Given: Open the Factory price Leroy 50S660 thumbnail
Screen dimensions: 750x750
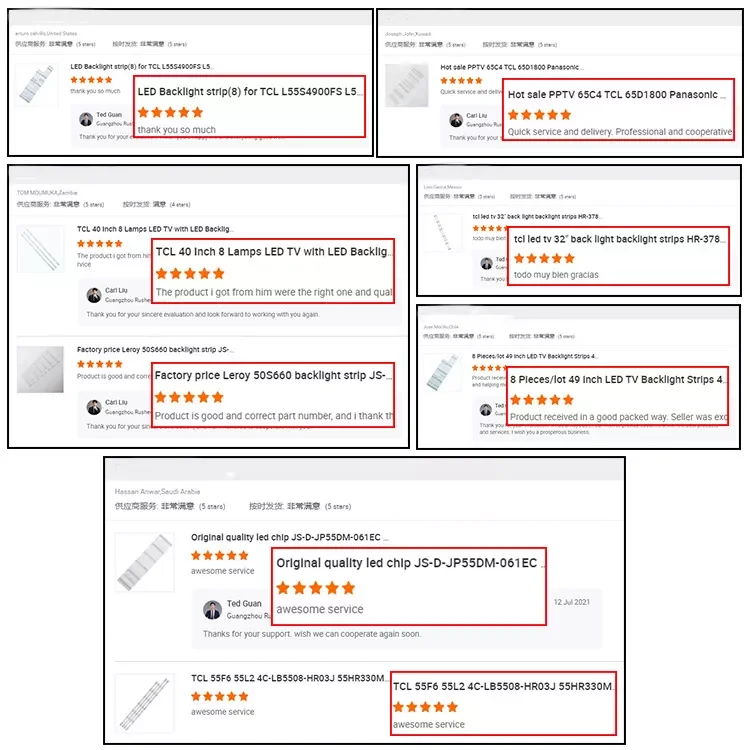Looking at the screenshot, I should point(40,369).
